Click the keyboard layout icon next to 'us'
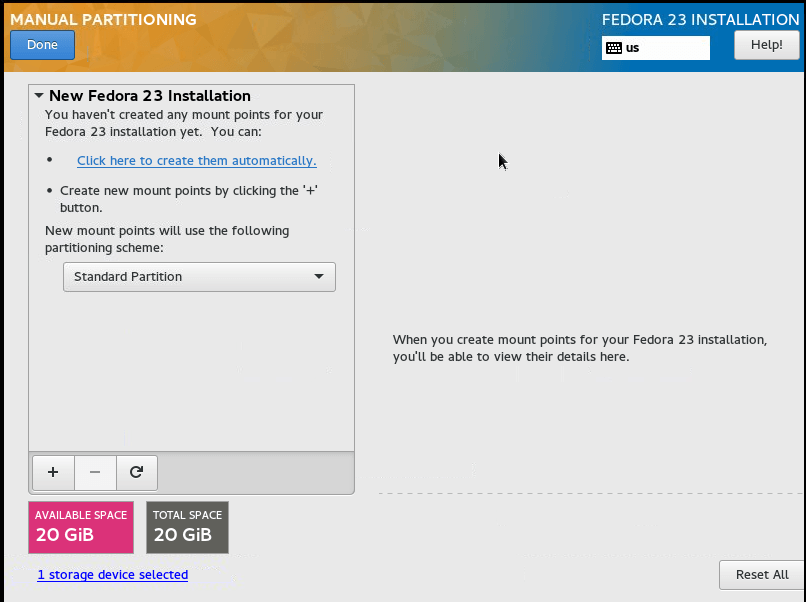806x602 pixels. click(x=614, y=48)
